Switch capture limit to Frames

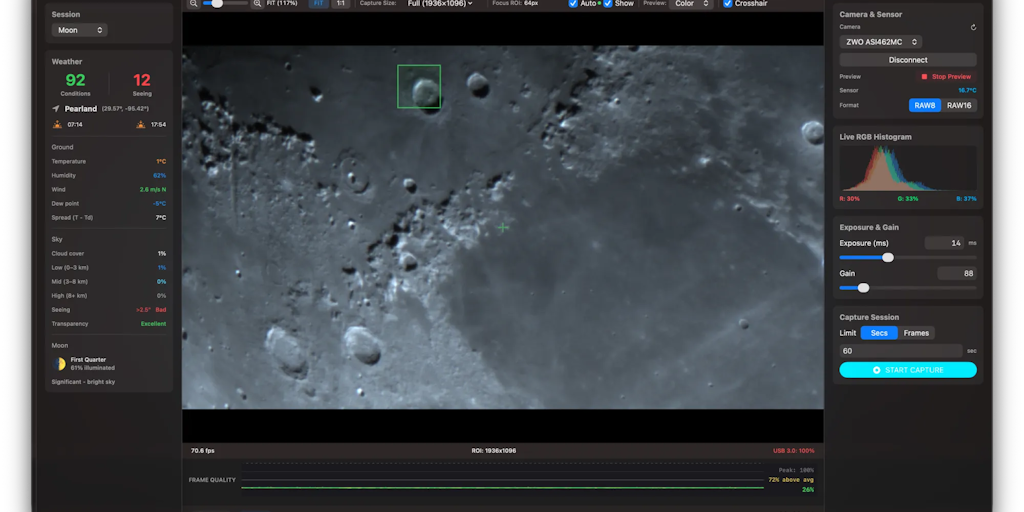(x=916, y=333)
